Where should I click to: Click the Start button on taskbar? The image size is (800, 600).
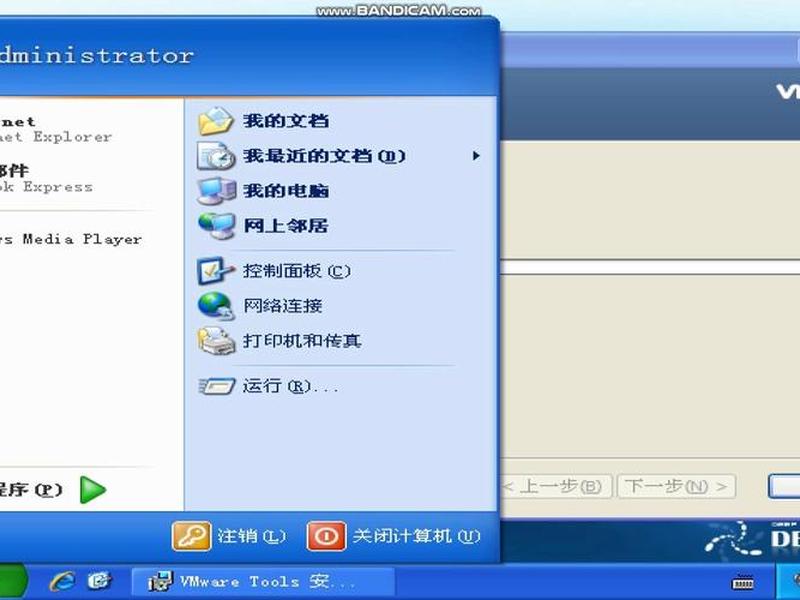coord(13,582)
